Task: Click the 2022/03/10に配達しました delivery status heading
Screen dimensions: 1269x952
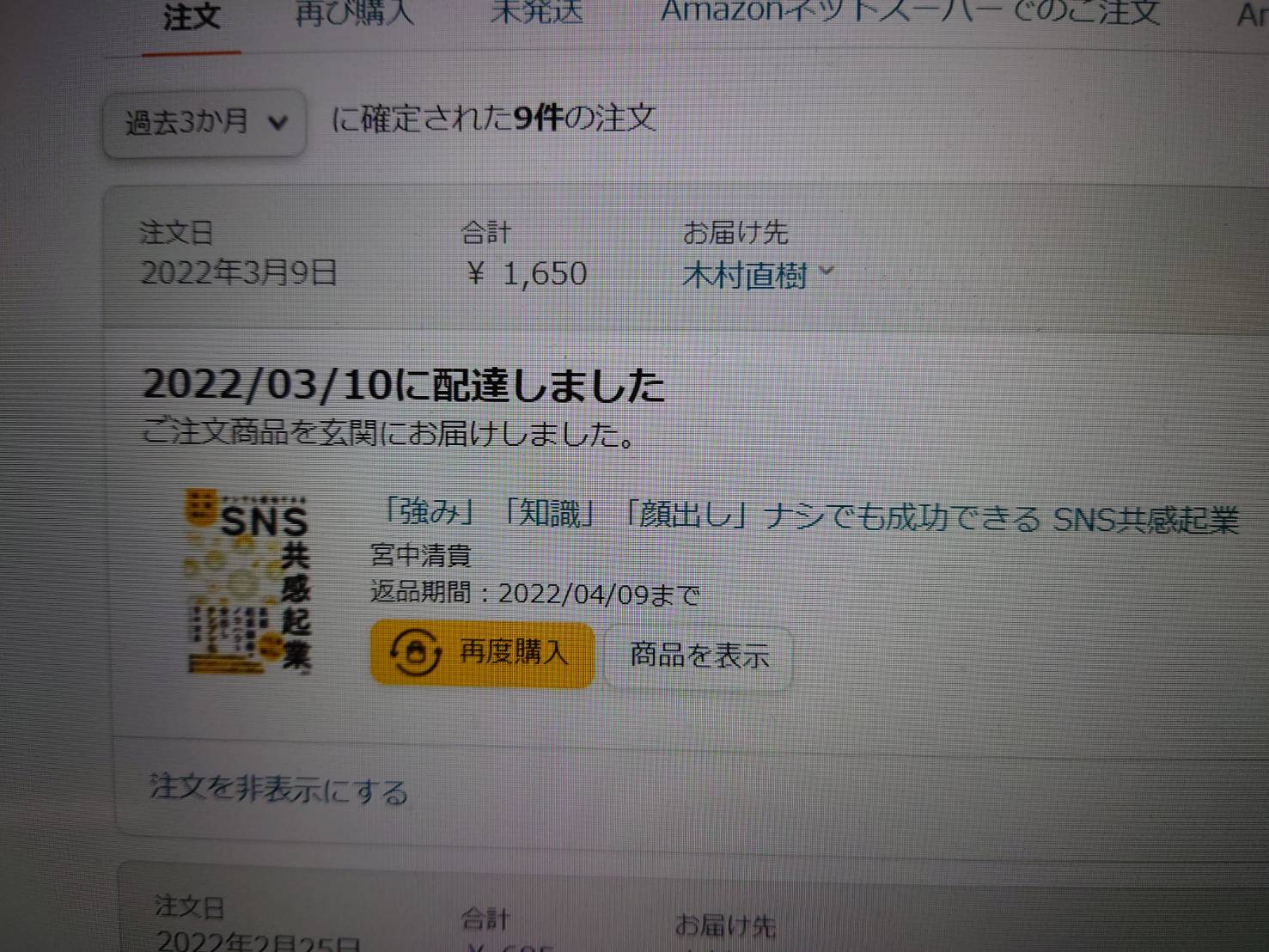Action: click(x=403, y=385)
